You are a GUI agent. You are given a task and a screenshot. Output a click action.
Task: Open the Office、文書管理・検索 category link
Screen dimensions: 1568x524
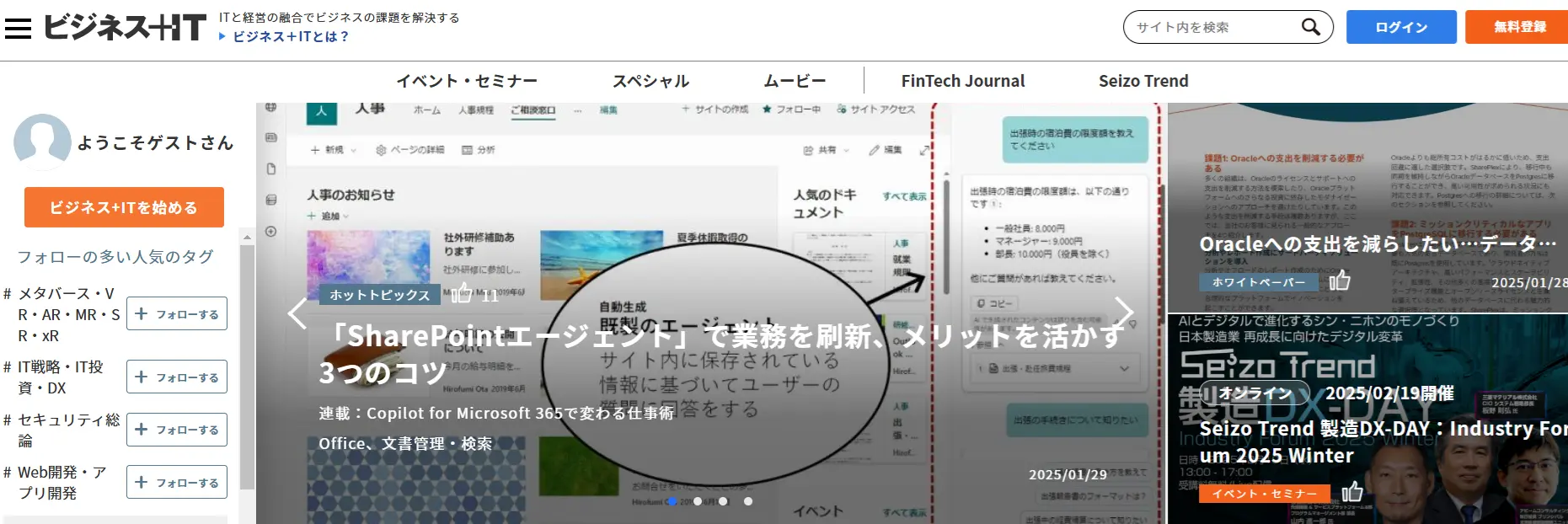(405, 443)
